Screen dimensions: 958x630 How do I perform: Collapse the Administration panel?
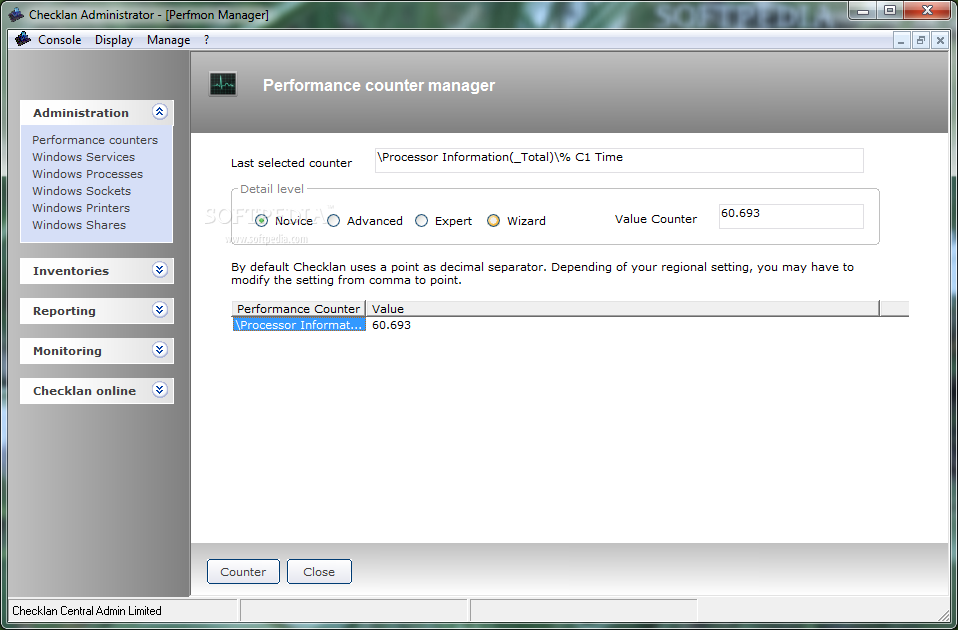point(159,112)
